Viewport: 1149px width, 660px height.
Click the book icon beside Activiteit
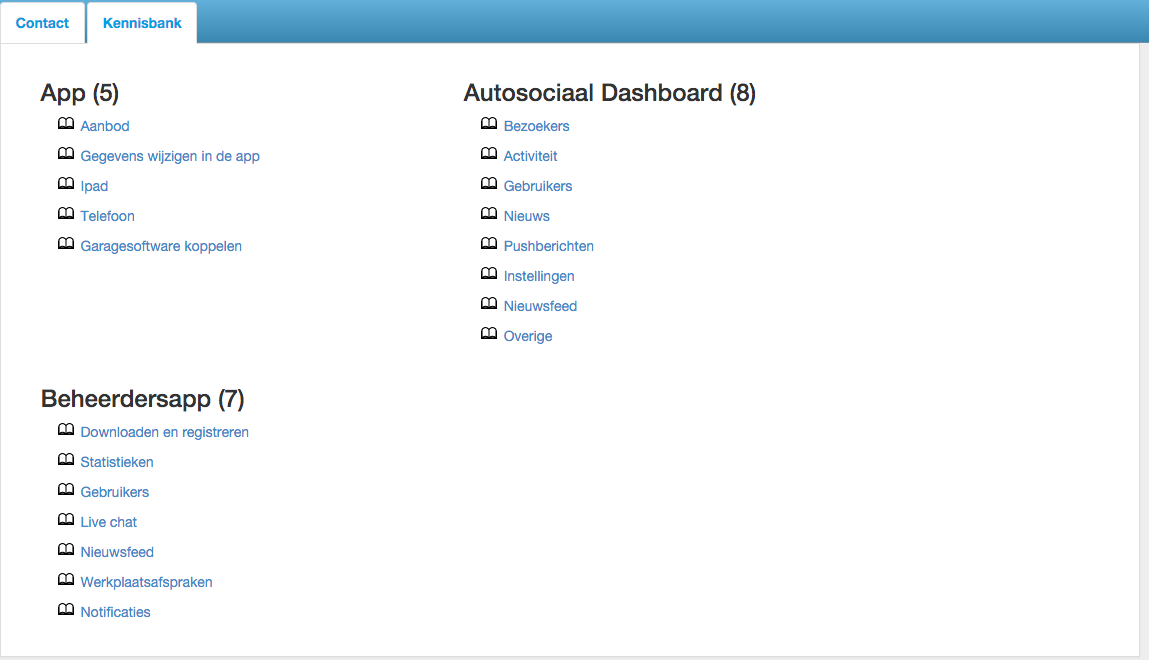click(489, 154)
